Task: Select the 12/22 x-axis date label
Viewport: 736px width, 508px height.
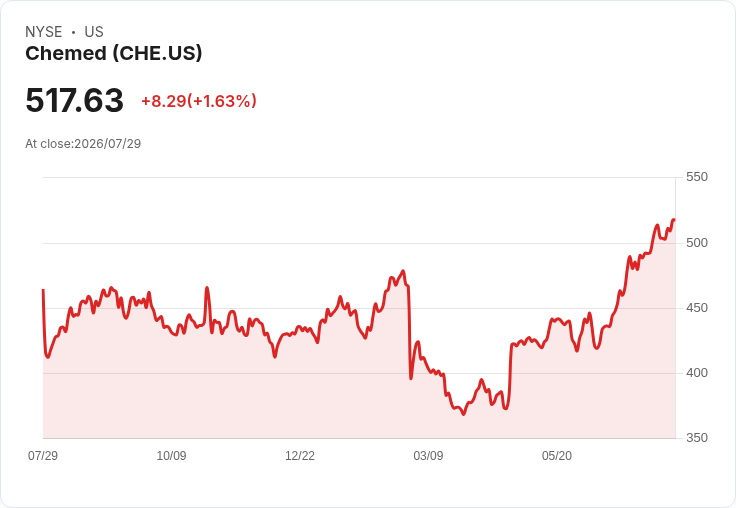Action: (300, 455)
